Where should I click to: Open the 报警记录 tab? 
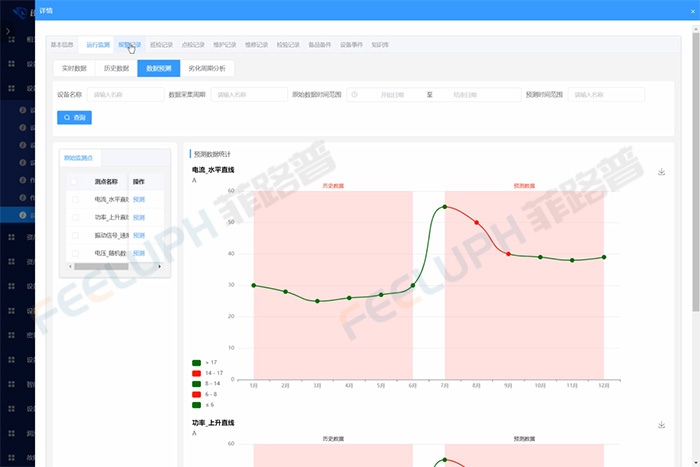click(x=129, y=45)
